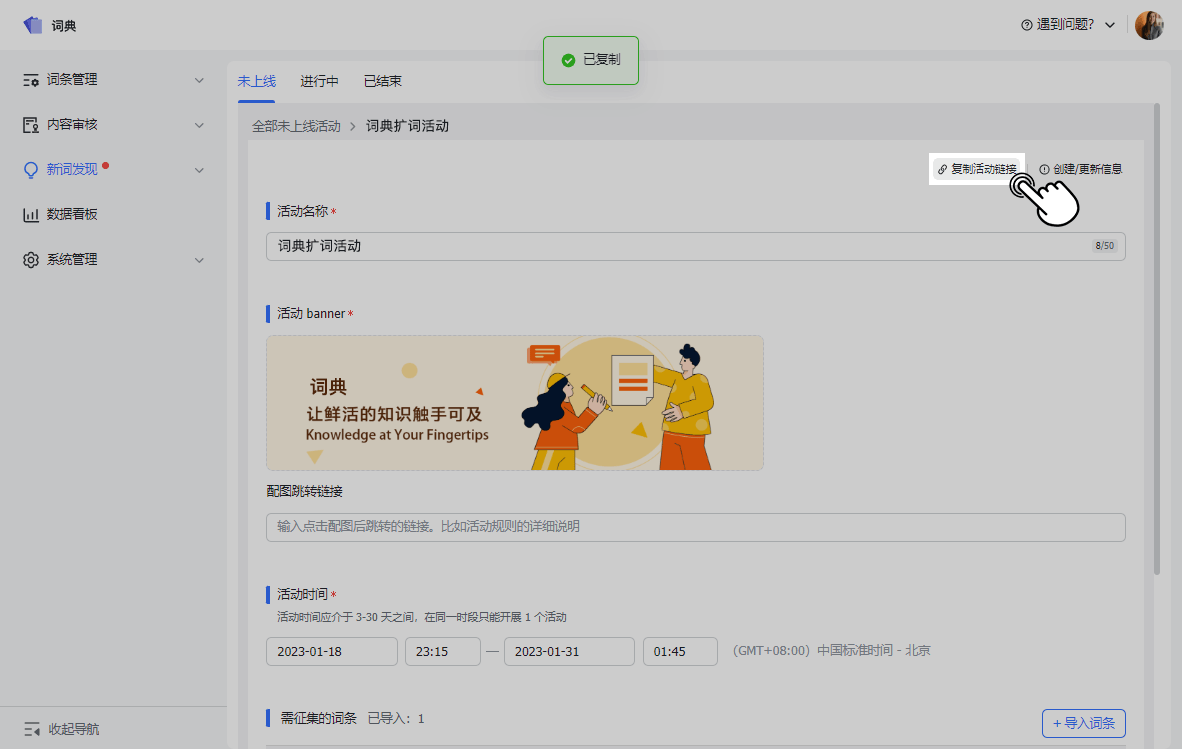Image resolution: width=1182 pixels, height=749 pixels.
Task: Click the activity banner image
Action: point(514,402)
